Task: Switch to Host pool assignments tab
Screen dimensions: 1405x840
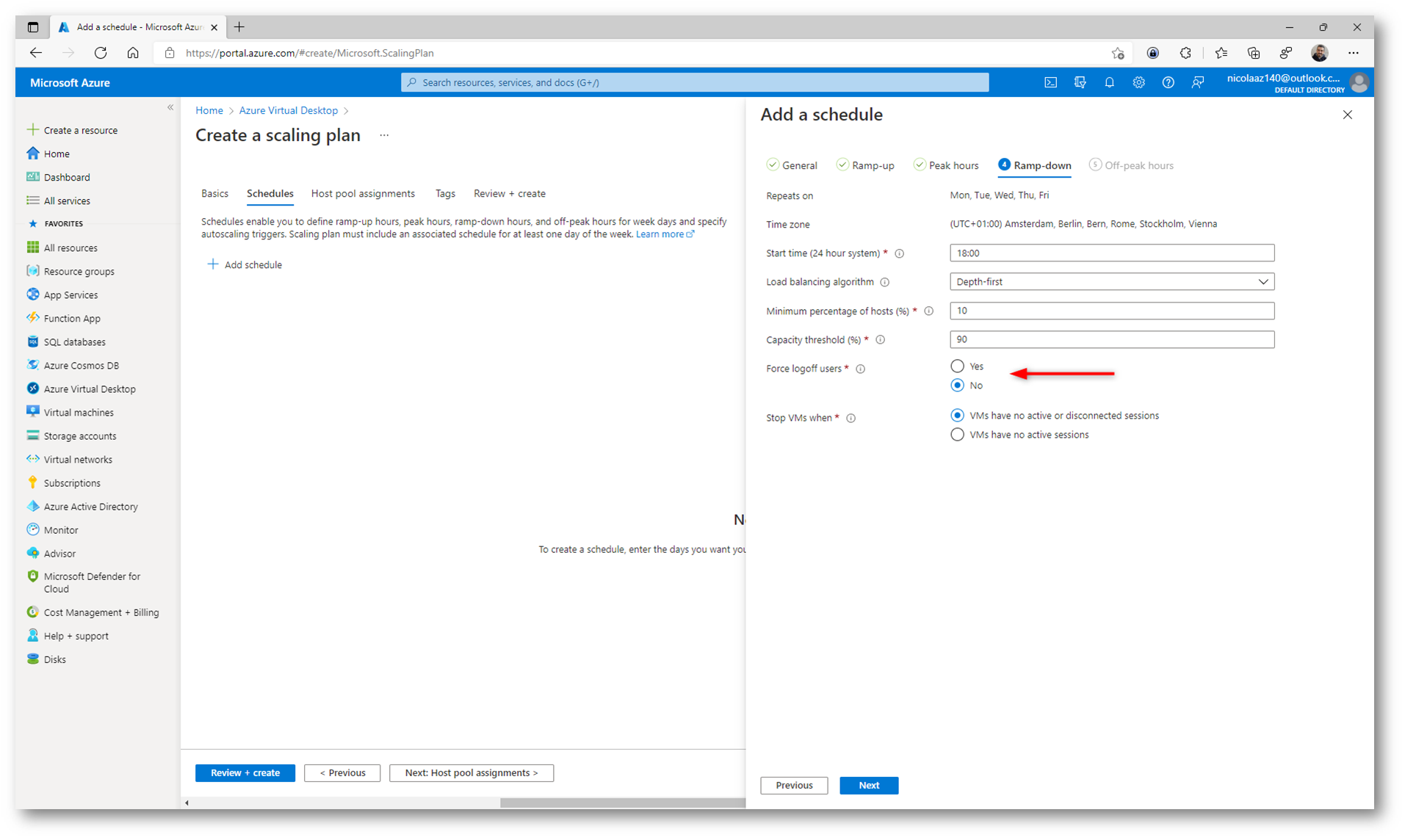Action: pyautogui.click(x=363, y=193)
